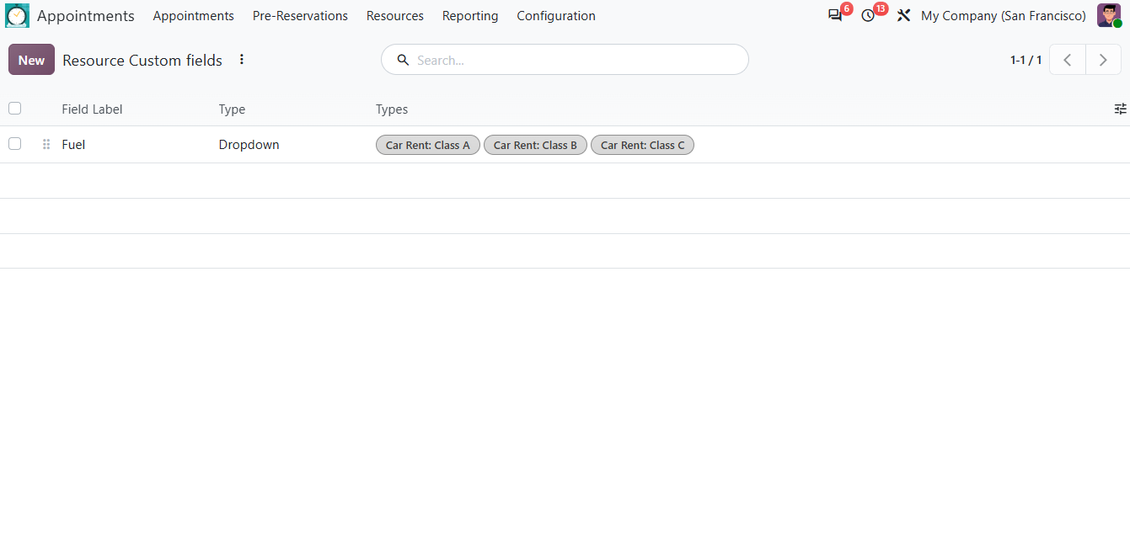Open the optional columns adjust icon
Viewport: 1130px width, 549px height.
pos(1120,109)
